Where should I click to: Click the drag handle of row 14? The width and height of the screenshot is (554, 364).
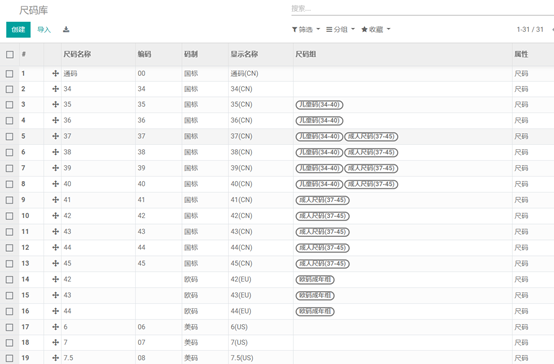coord(55,279)
